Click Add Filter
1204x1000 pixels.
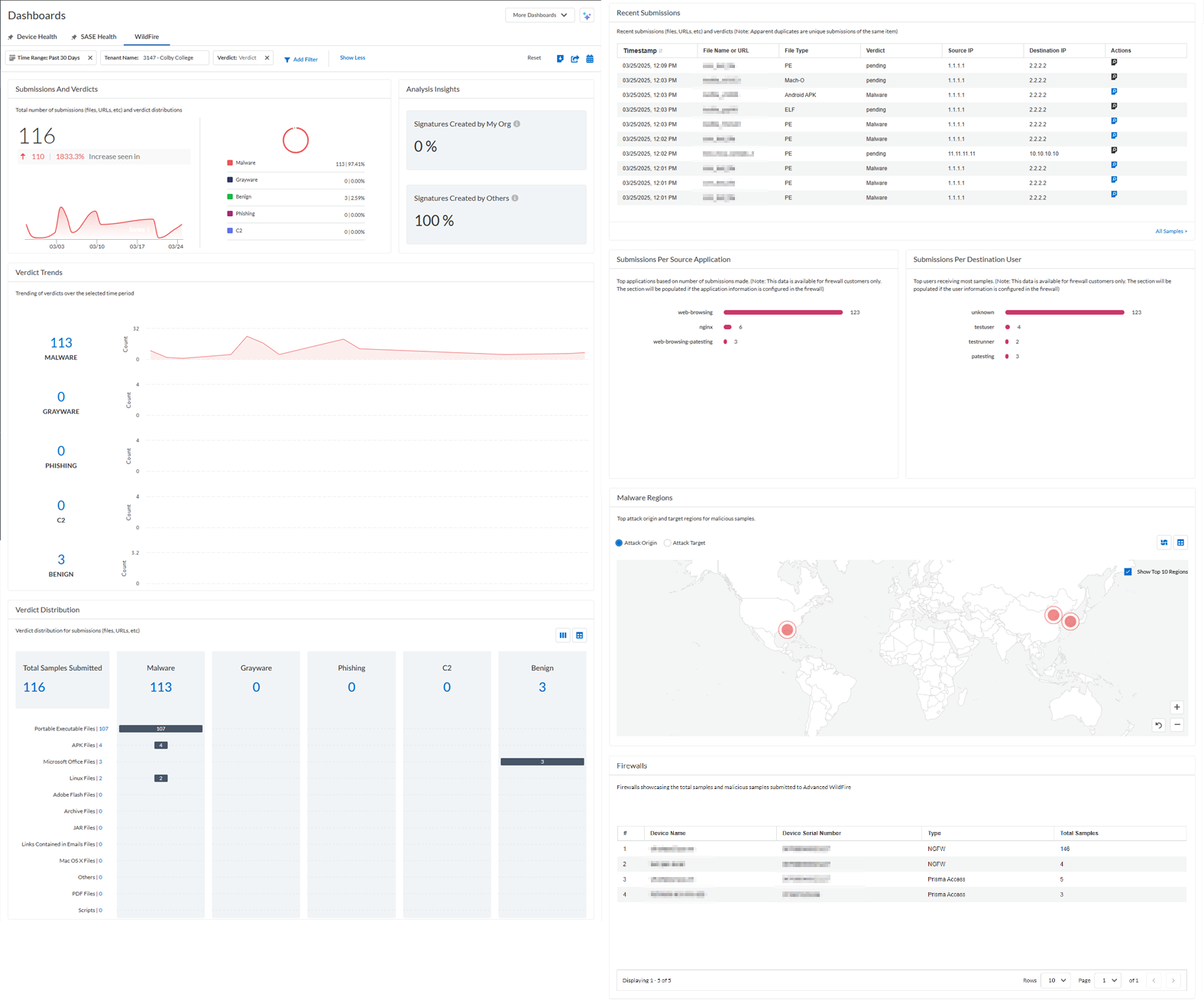click(301, 59)
